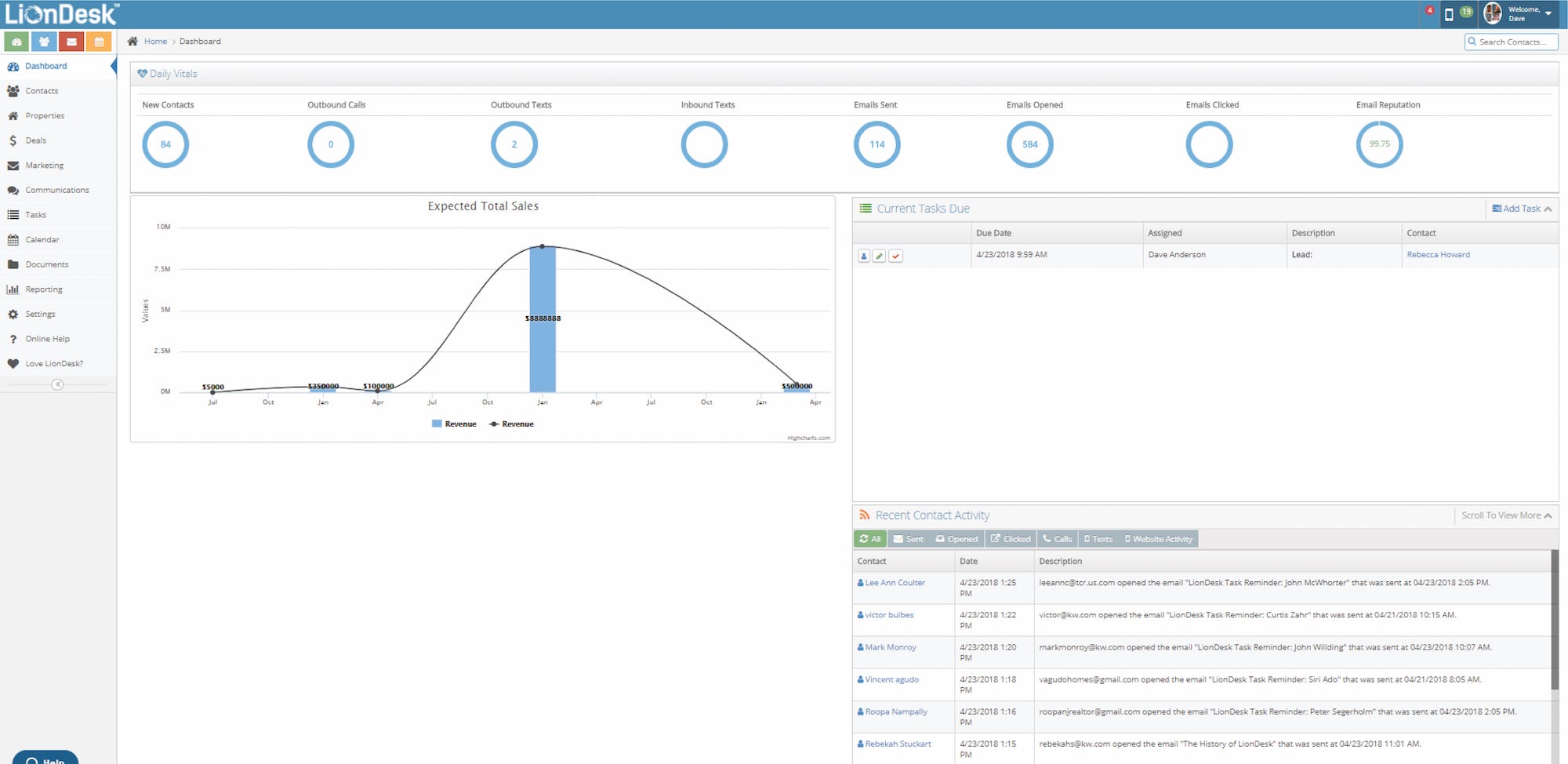The image size is (1568, 764).
Task: Filter recent activity by Opened tab
Action: pos(956,539)
